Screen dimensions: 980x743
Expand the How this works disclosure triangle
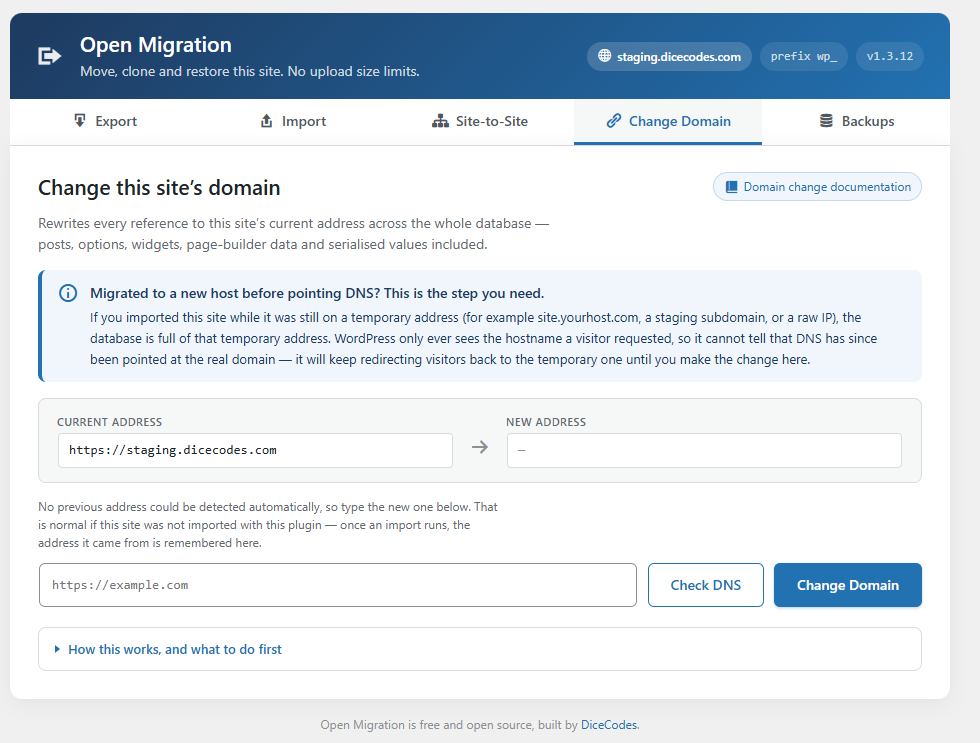pos(57,649)
